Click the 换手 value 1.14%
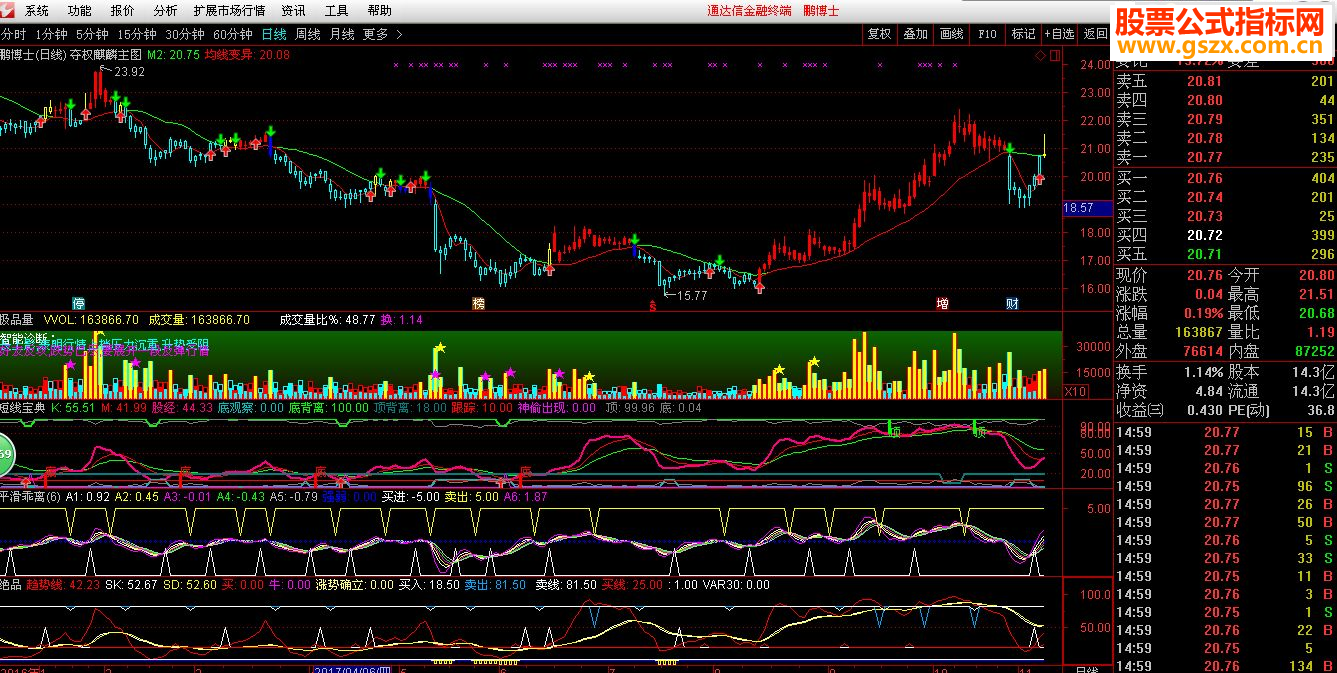The image size is (1337, 673). 1203,372
